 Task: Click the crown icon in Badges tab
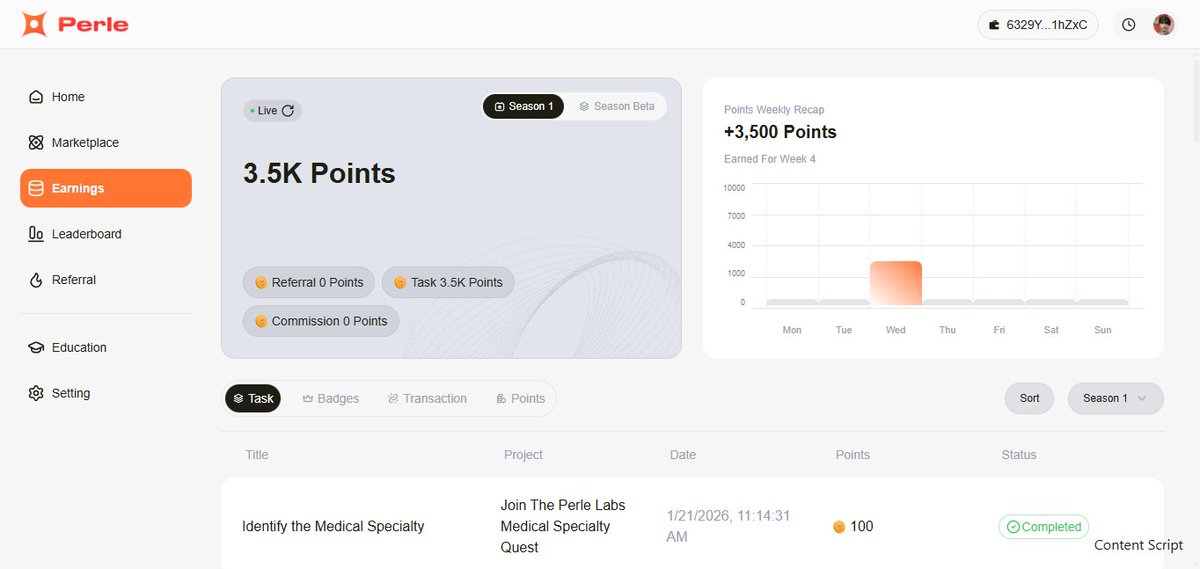click(x=308, y=398)
